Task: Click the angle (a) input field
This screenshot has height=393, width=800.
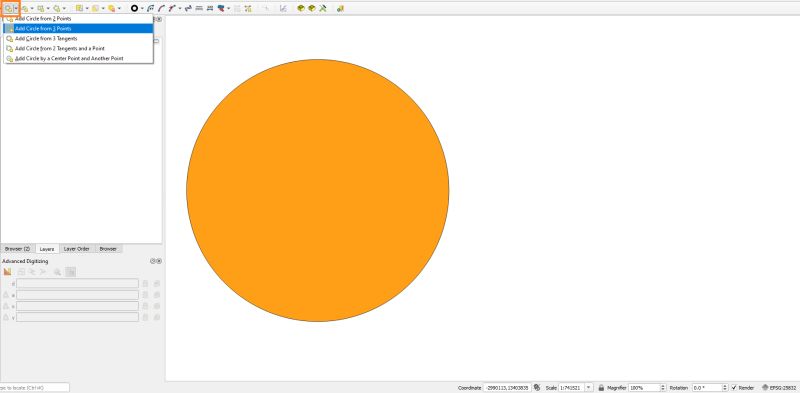Action: [77, 295]
